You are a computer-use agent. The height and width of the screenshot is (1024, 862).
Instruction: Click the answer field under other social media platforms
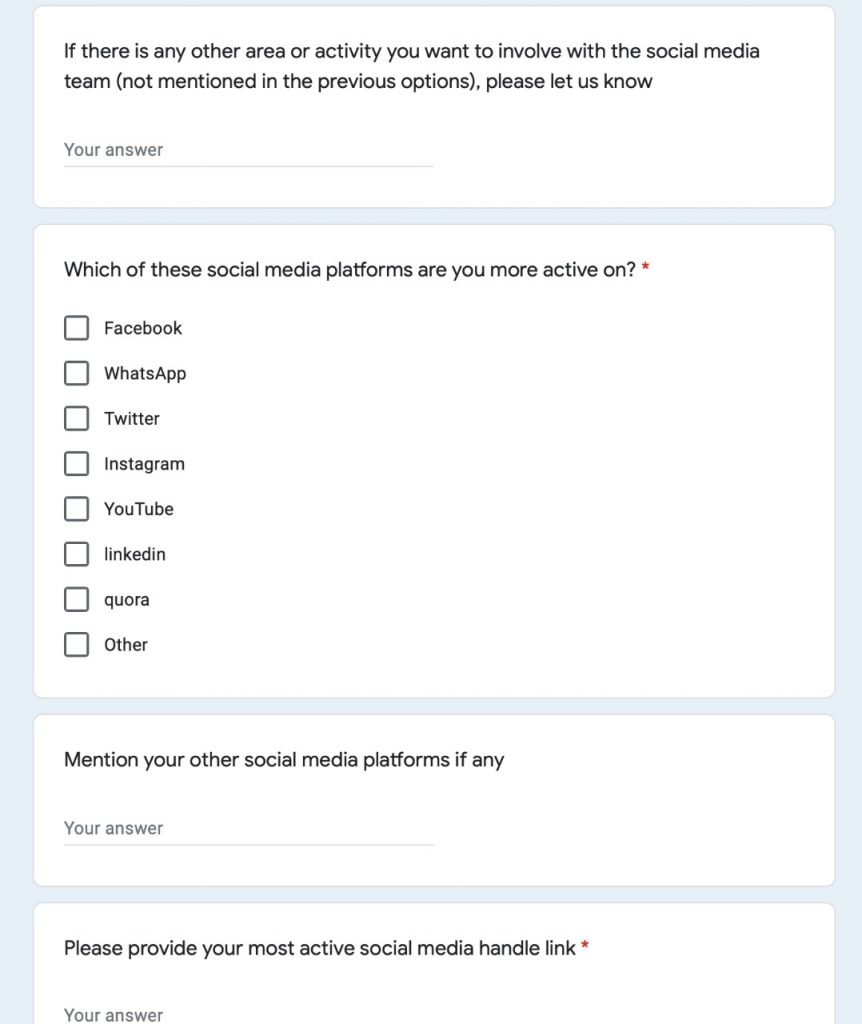point(248,828)
